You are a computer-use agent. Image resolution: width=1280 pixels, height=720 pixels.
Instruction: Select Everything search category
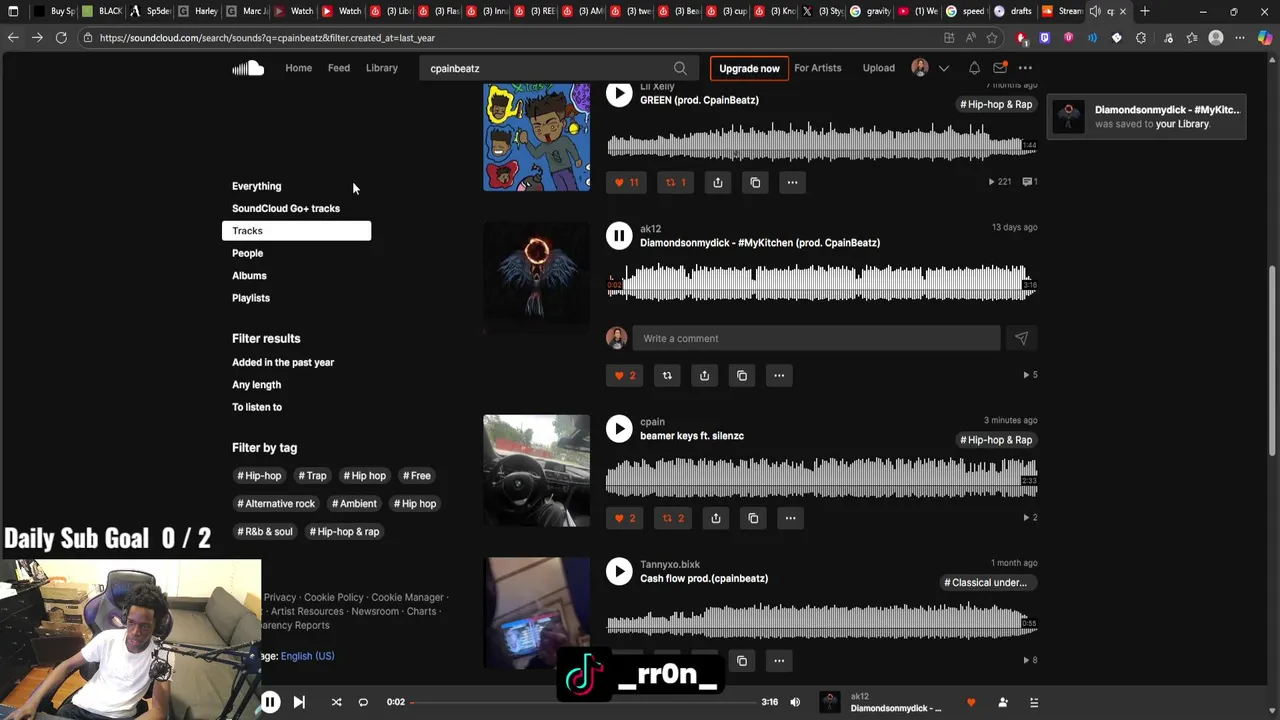coord(257,186)
